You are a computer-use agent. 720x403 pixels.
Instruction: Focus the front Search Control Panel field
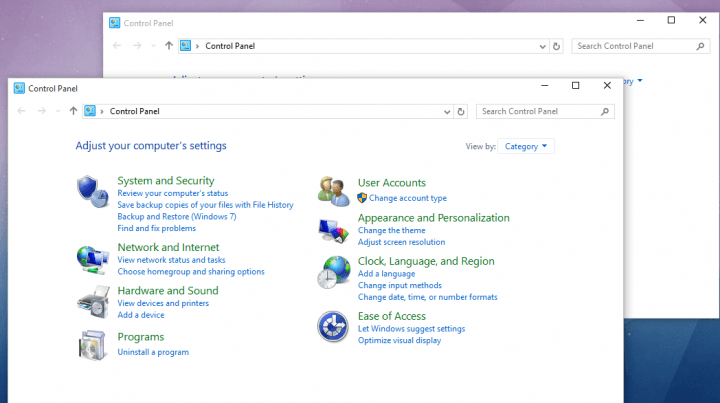(545, 112)
